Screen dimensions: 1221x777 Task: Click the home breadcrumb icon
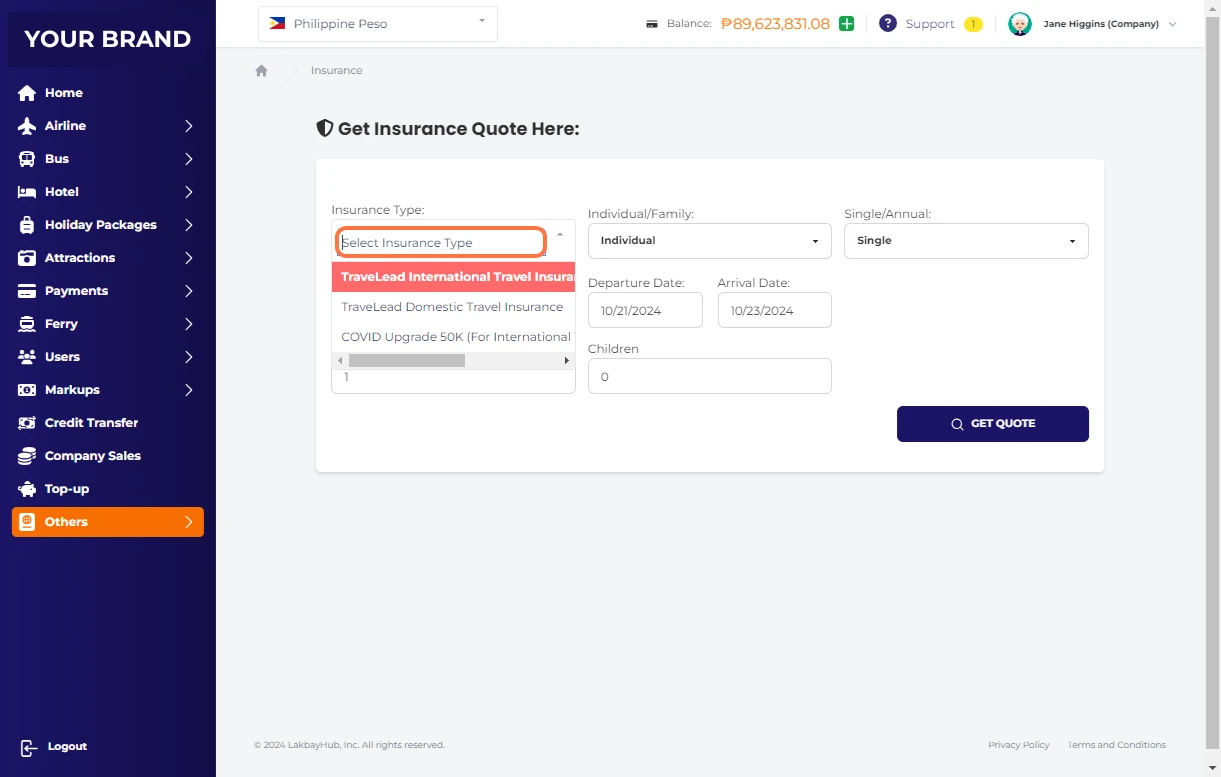[262, 71]
